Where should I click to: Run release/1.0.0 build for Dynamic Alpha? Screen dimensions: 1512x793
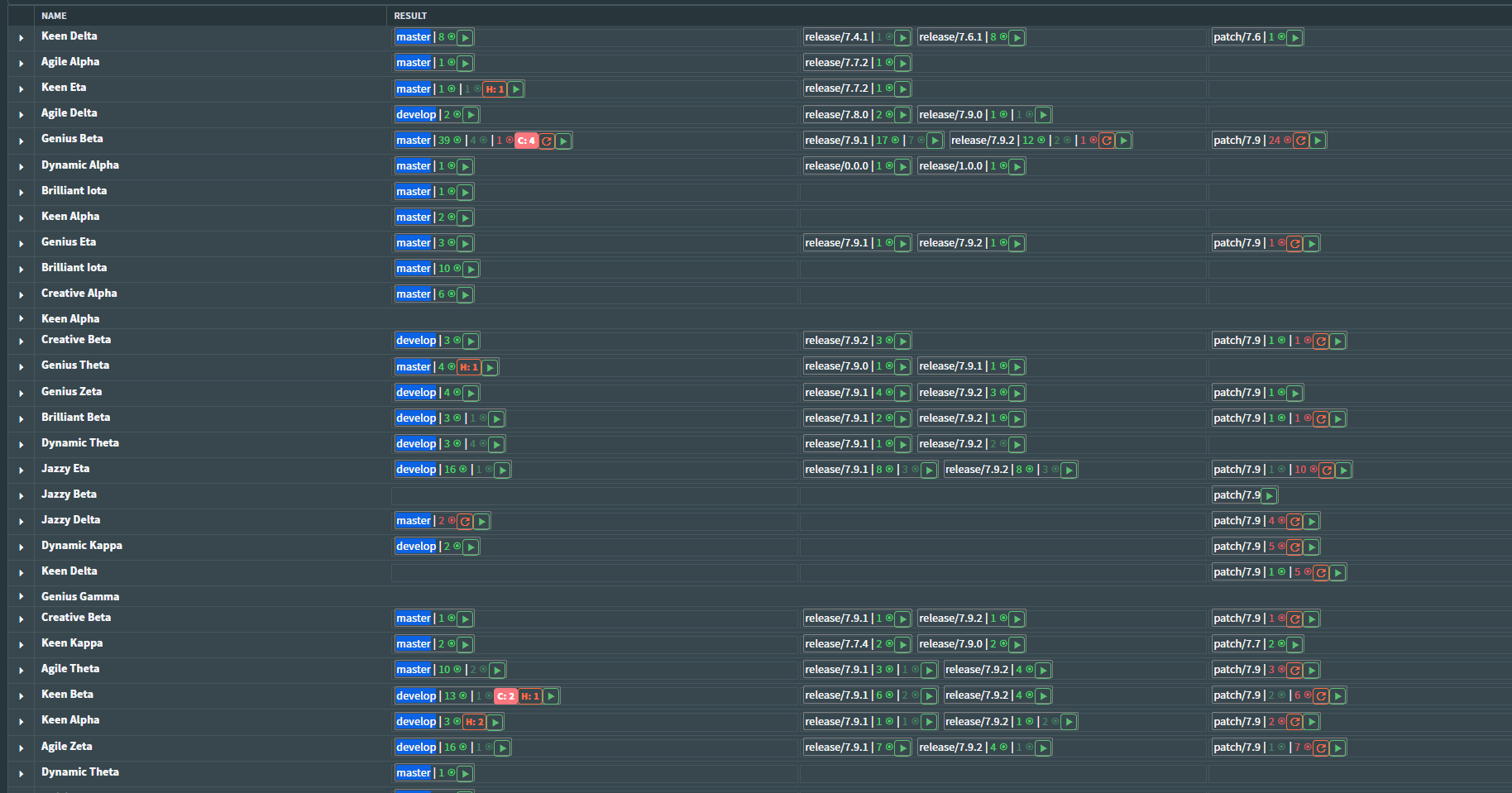tap(1017, 166)
